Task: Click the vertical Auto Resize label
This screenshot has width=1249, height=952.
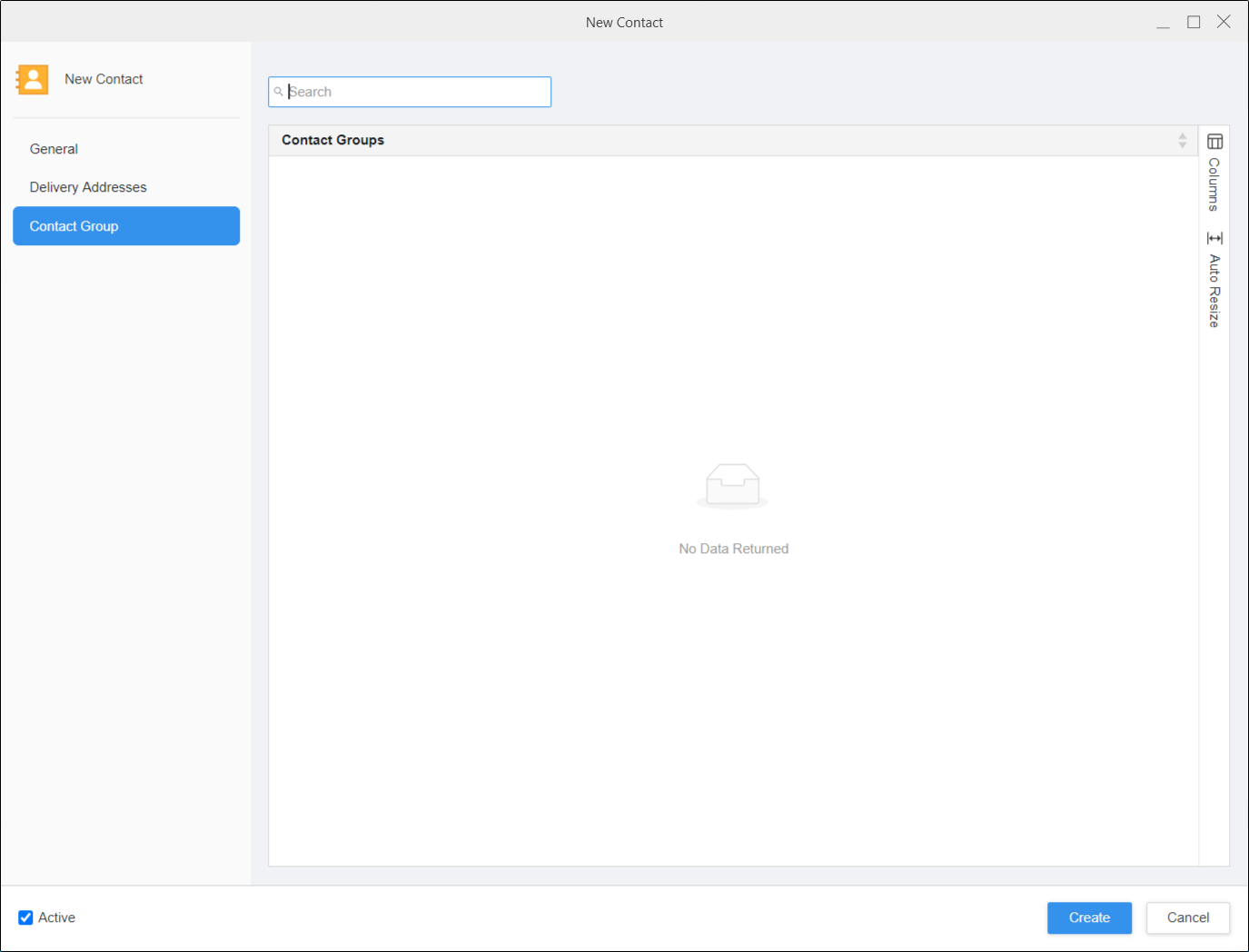Action: (1214, 291)
